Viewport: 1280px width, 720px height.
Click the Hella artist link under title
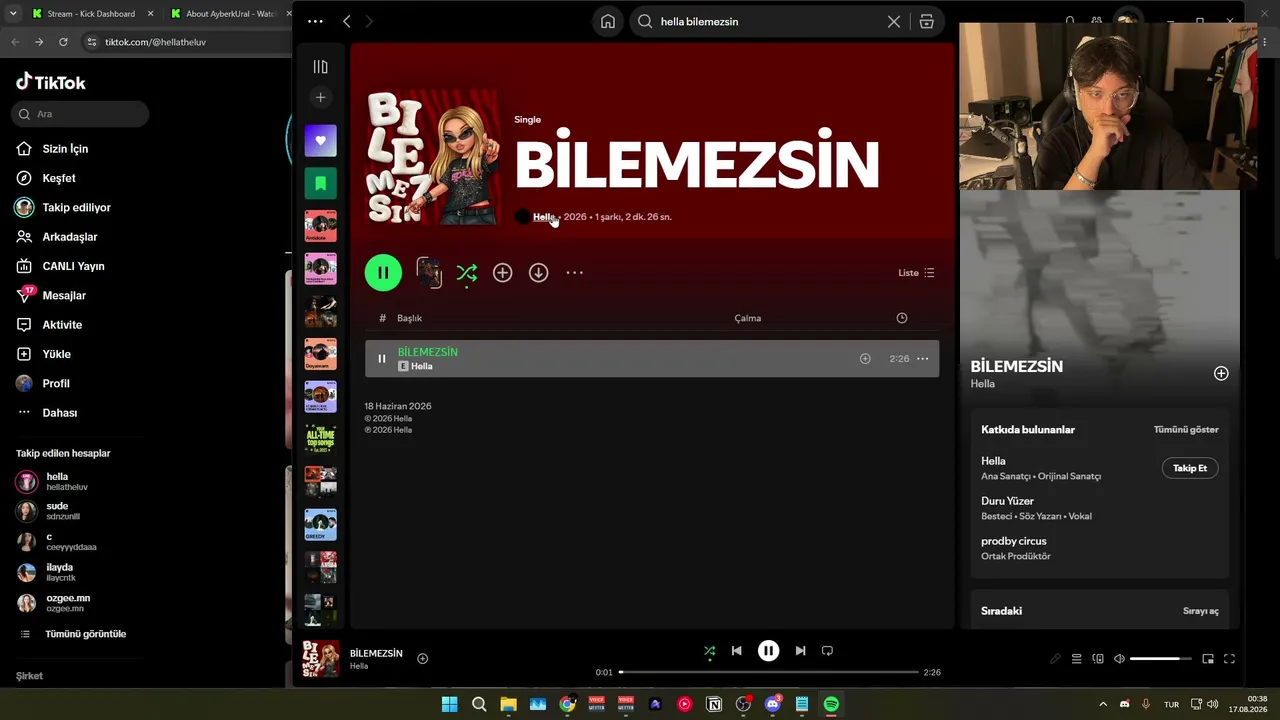point(544,217)
